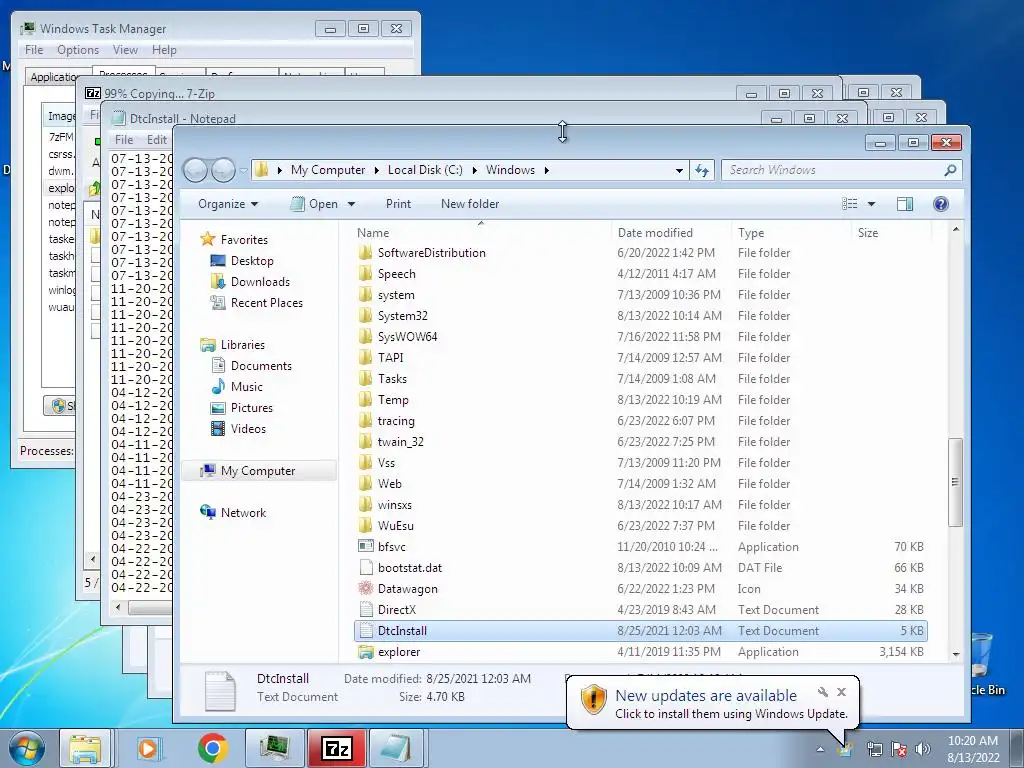Open the recent pages dropdown beside Forward

click(x=243, y=171)
